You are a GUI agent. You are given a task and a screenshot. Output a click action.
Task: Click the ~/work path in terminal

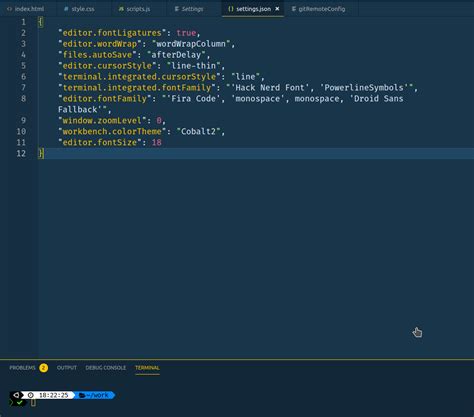point(97,395)
